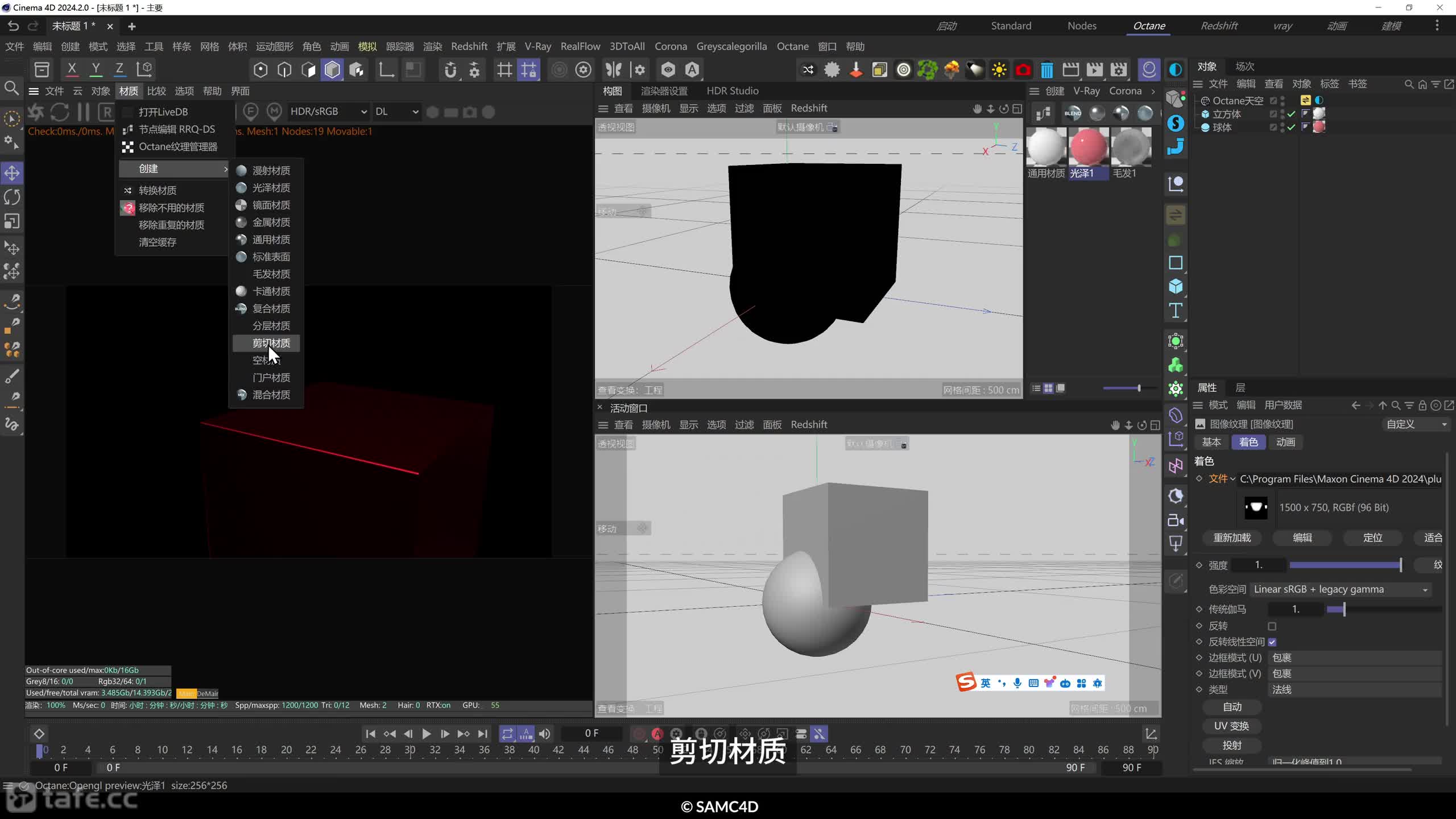The image size is (1456, 819).
Task: Toggle 立方体 render visibility checkmark
Action: point(1291,114)
